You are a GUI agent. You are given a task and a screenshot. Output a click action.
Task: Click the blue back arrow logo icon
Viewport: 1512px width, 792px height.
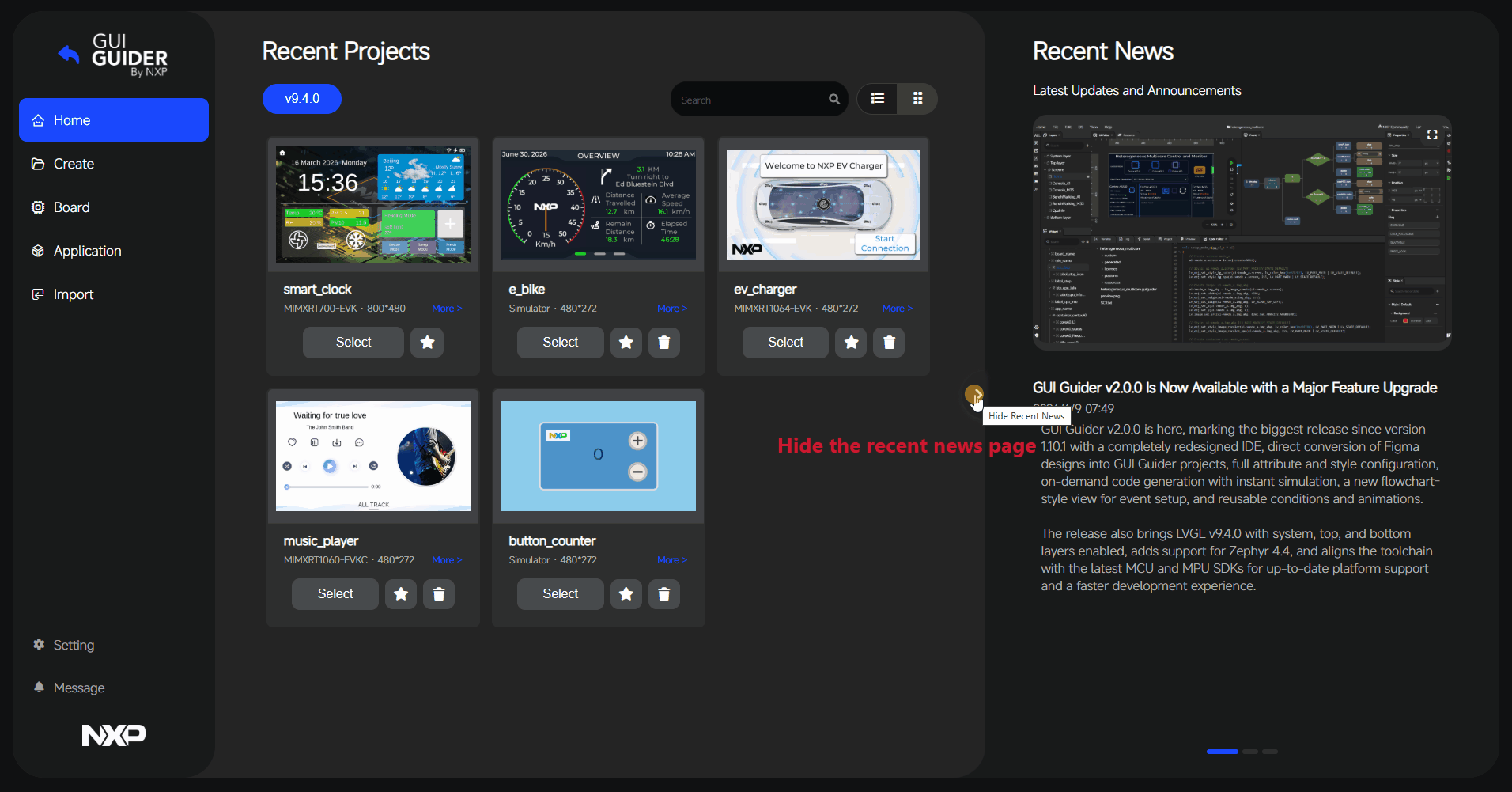(69, 54)
